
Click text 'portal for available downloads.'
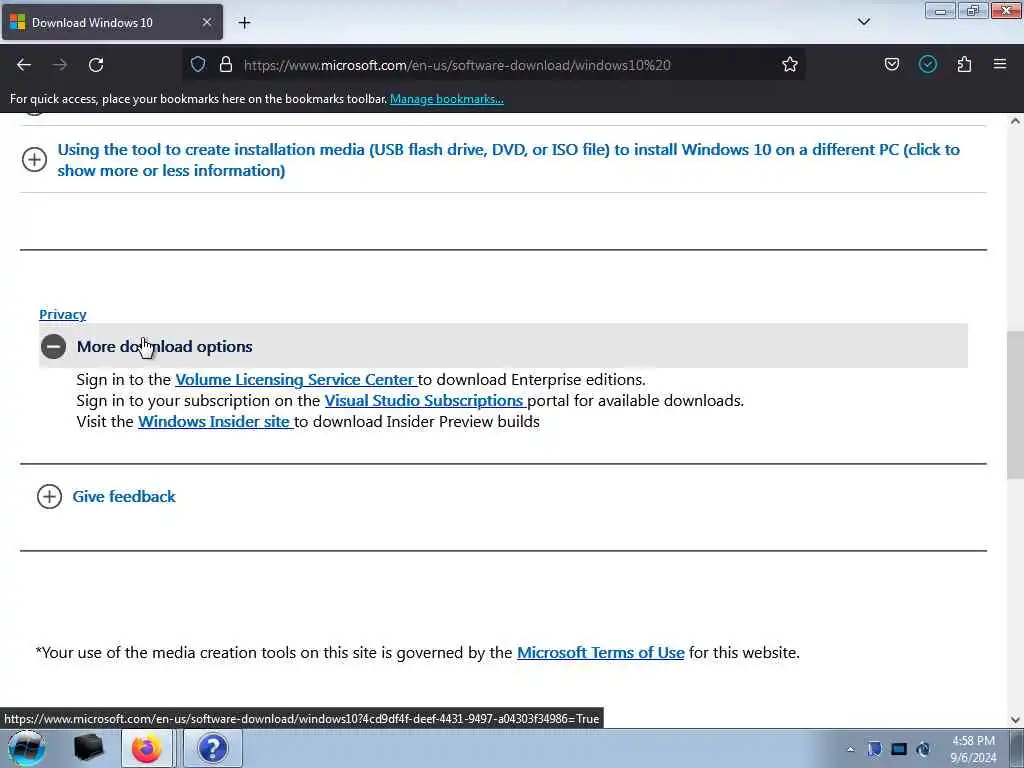635,400
